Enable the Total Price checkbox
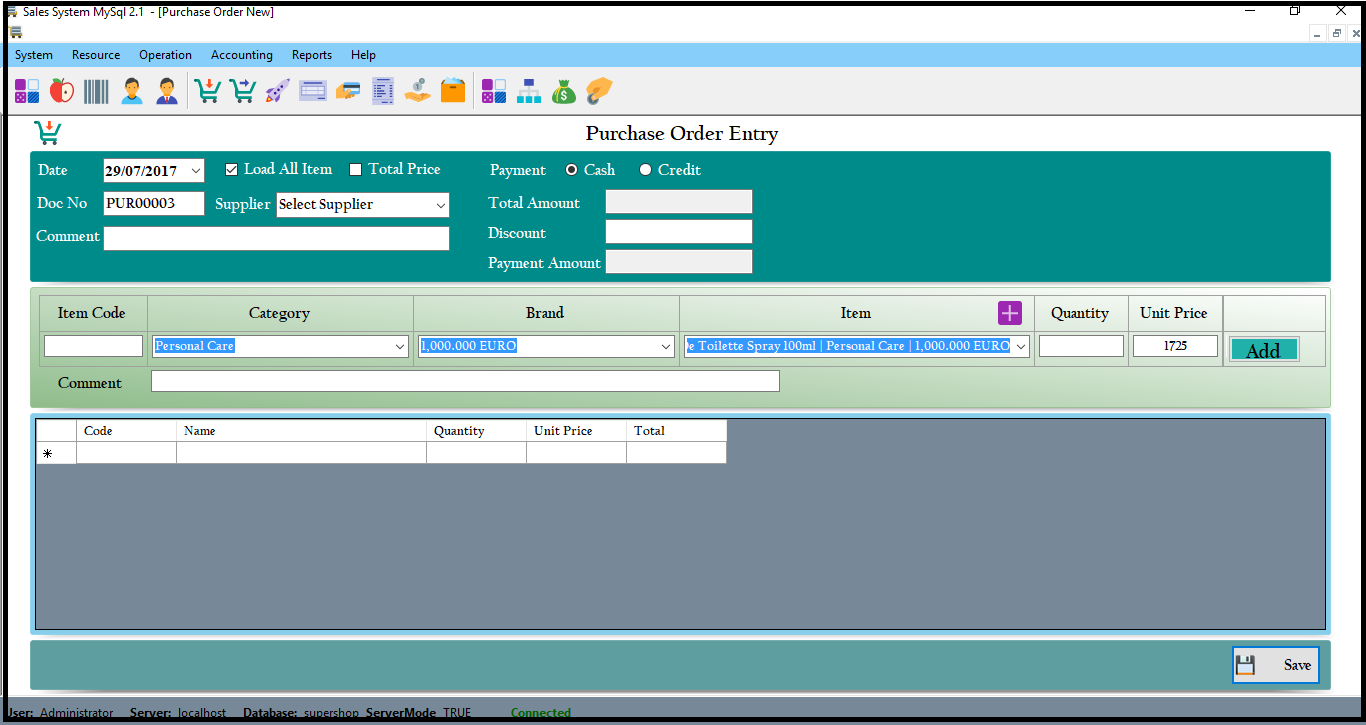The height and width of the screenshot is (725, 1366). [356, 170]
